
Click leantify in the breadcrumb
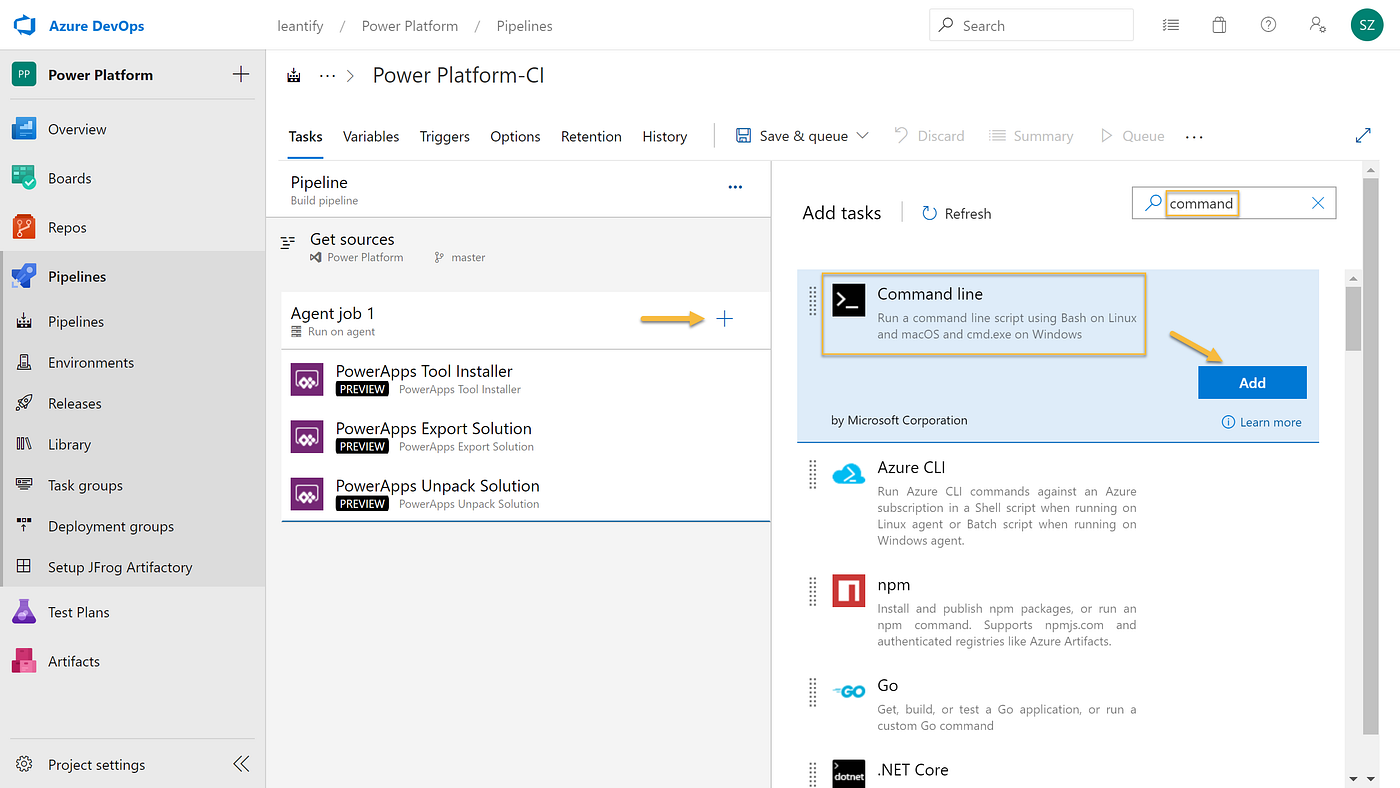pyautogui.click(x=300, y=26)
